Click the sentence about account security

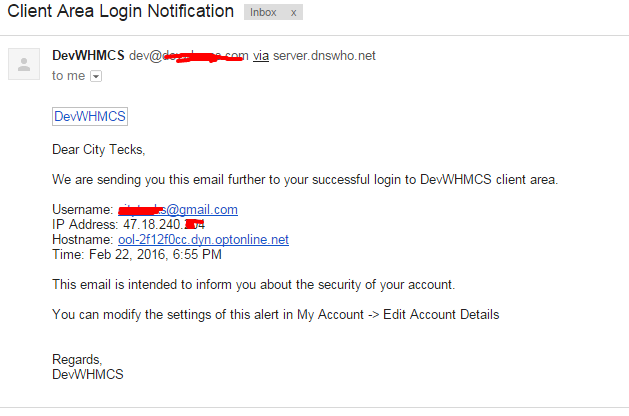click(254, 284)
